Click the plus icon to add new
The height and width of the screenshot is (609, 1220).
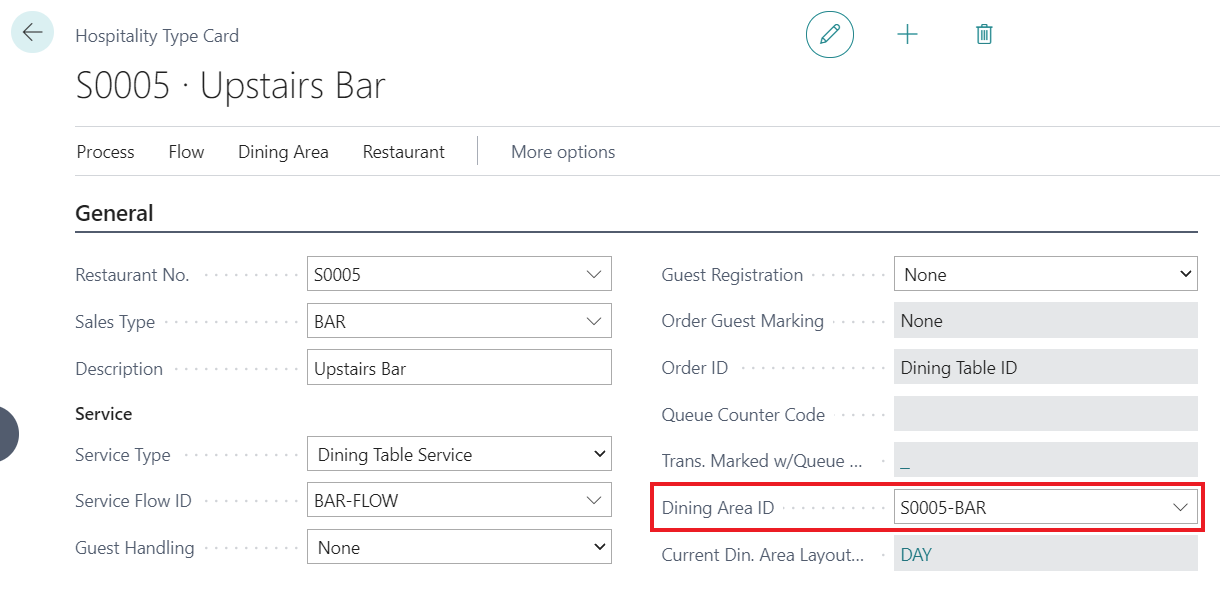point(907,35)
